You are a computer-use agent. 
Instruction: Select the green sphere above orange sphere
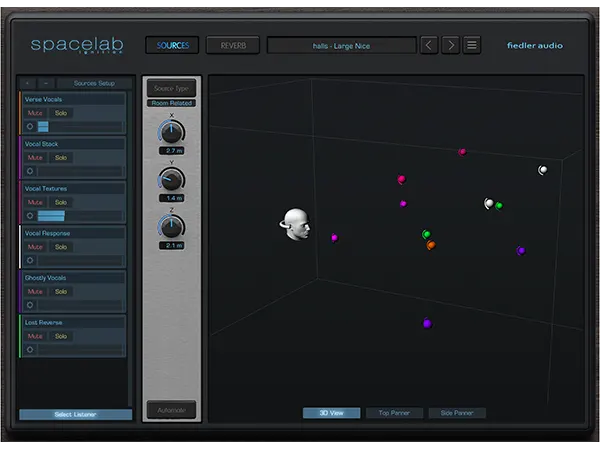point(426,234)
